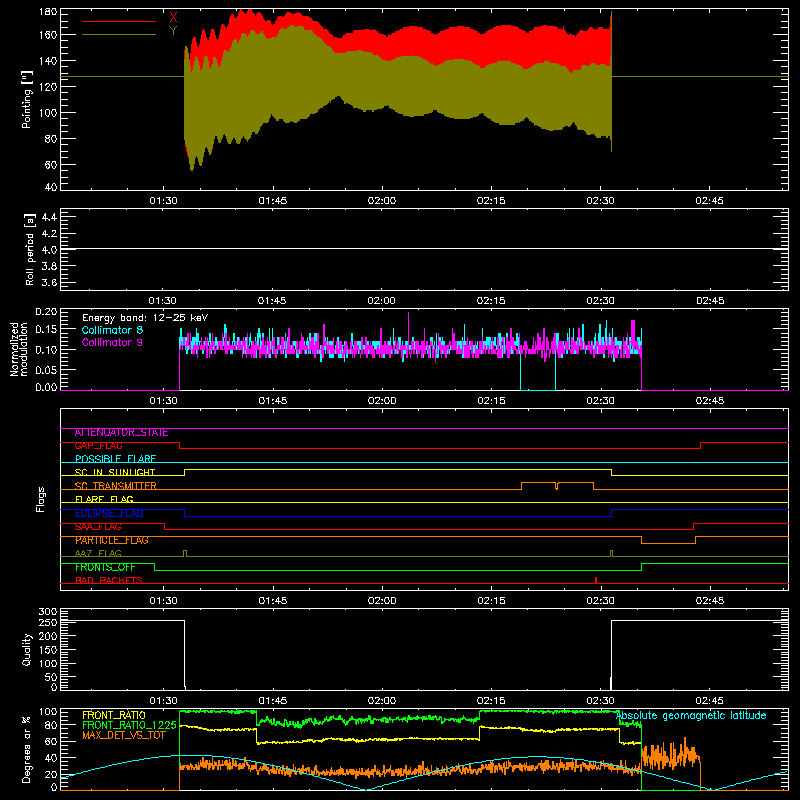Image resolution: width=800 pixels, height=800 pixels.
Task: Click the 02:30 time label under Flags plot
Action: [x=601, y=601]
